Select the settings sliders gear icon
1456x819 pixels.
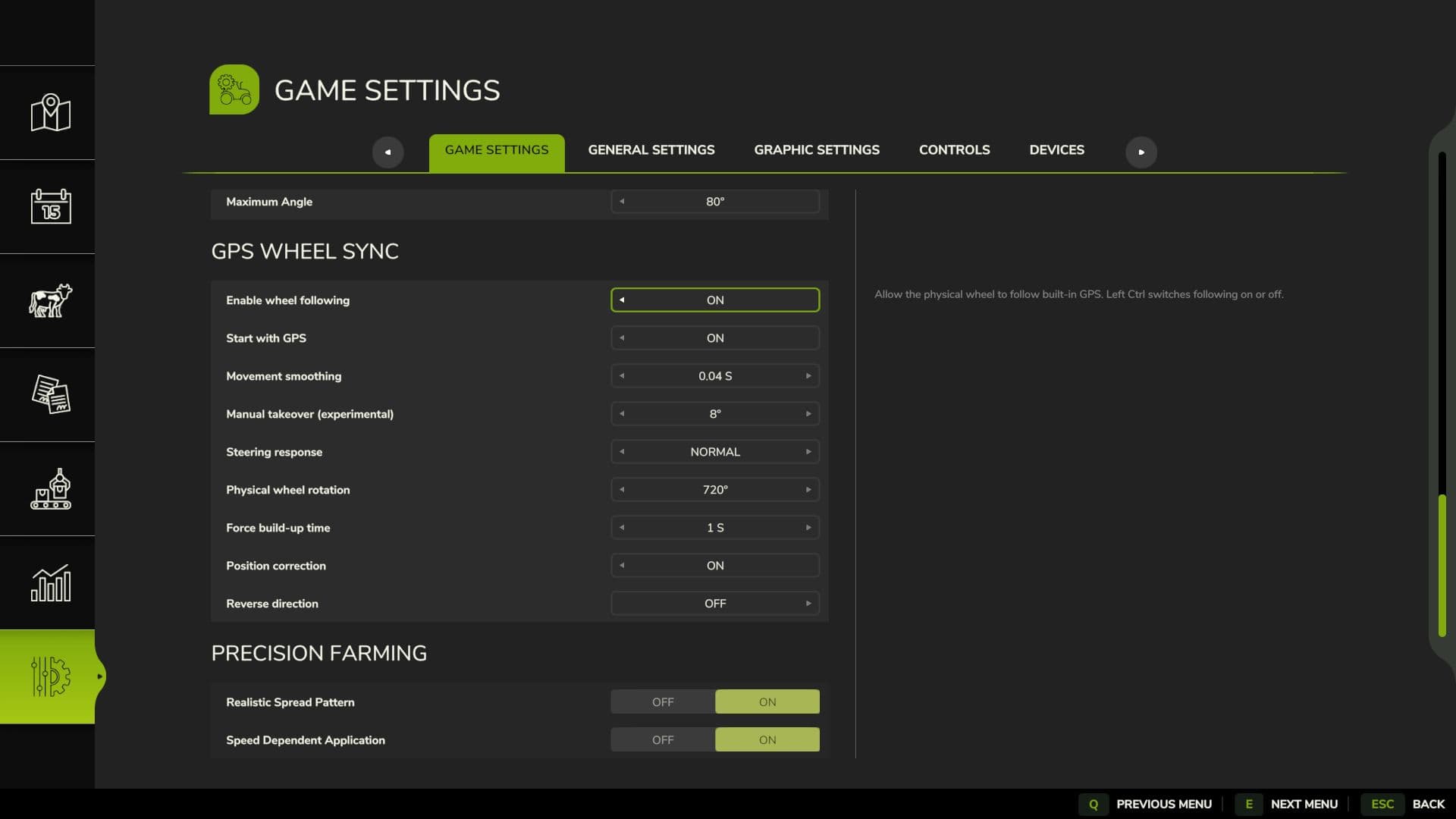click(51, 676)
